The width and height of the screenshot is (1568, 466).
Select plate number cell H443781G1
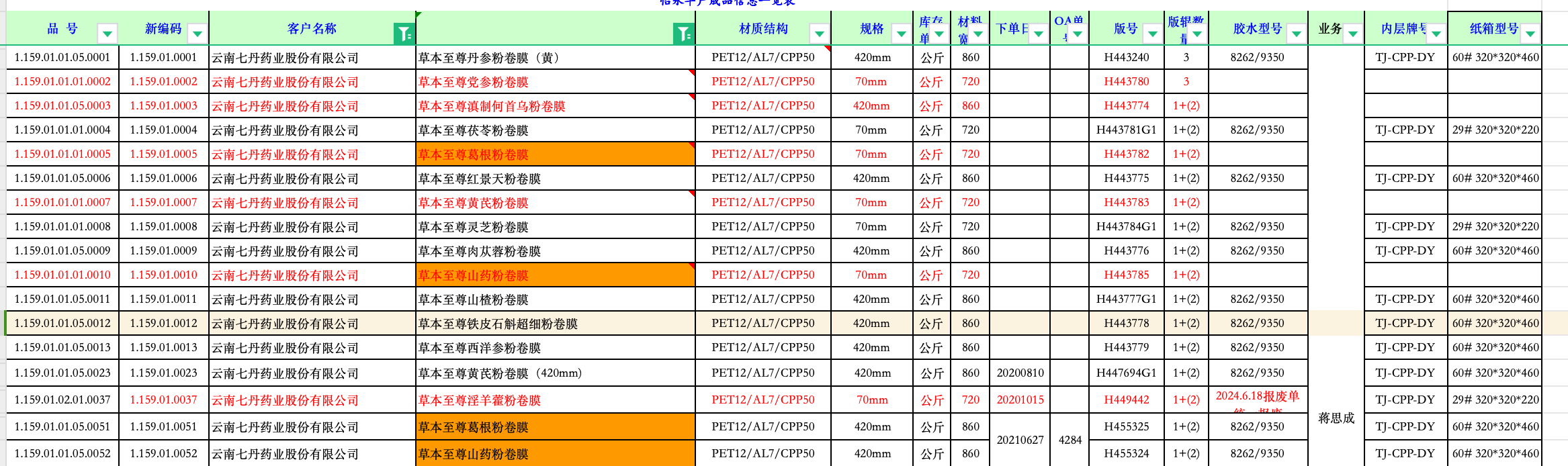tap(1127, 130)
